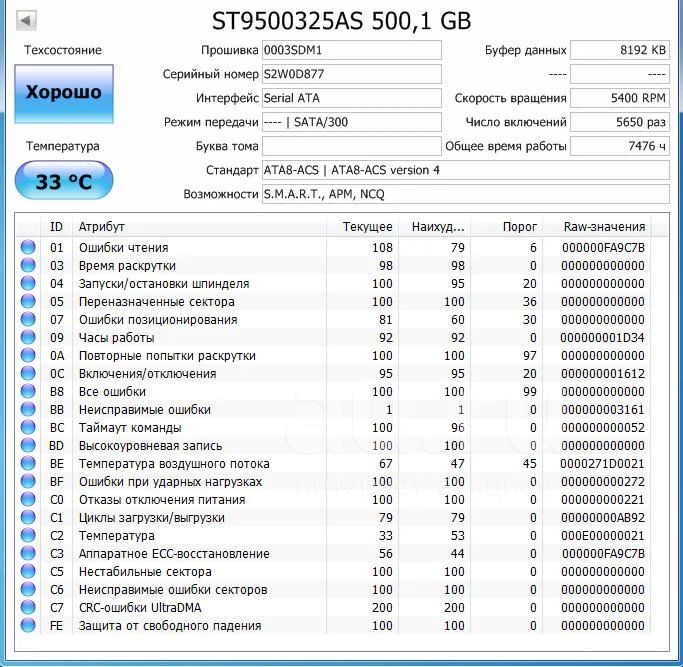
Task: Click status circle for Время раскрутки row
Action: point(28,265)
